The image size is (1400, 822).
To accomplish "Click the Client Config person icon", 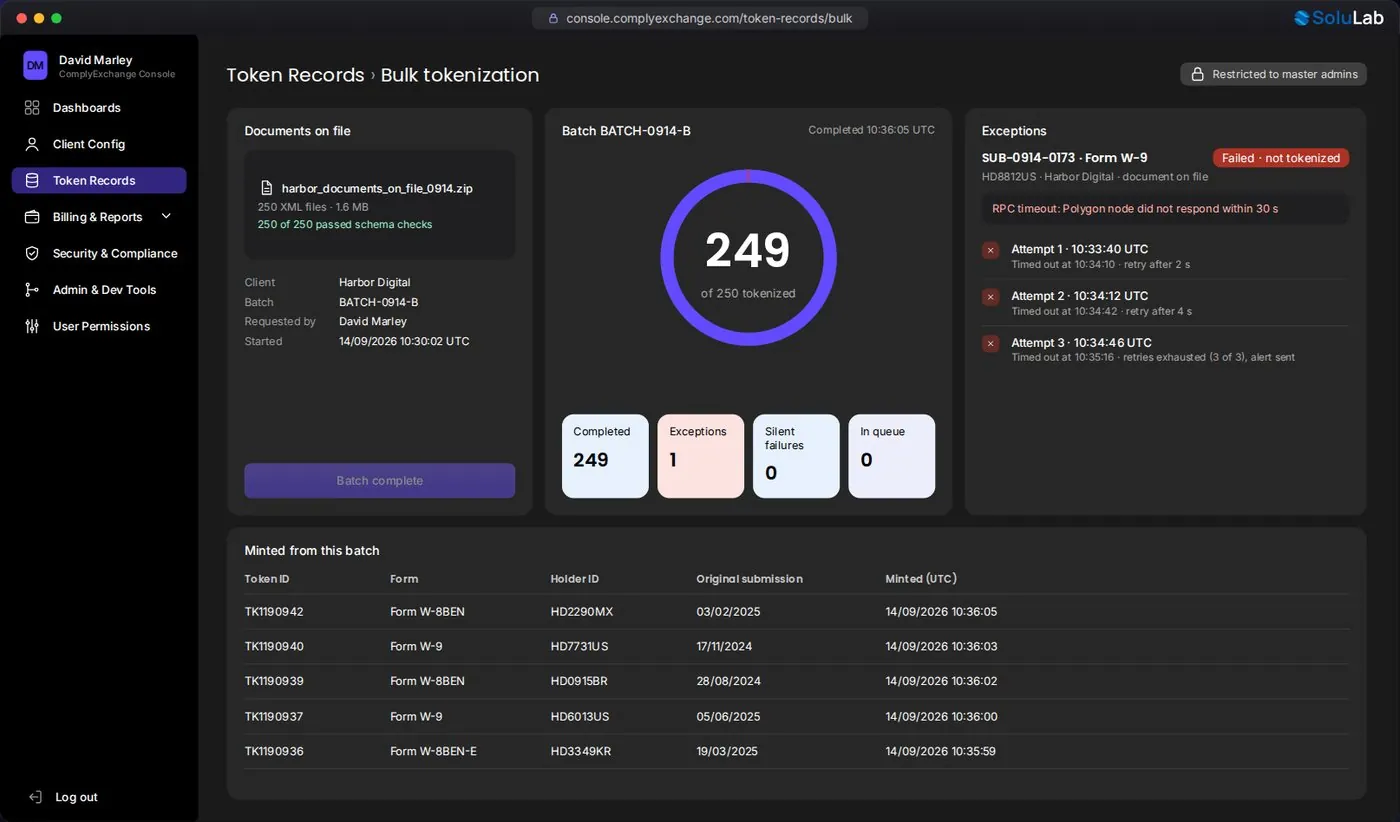I will coord(32,144).
